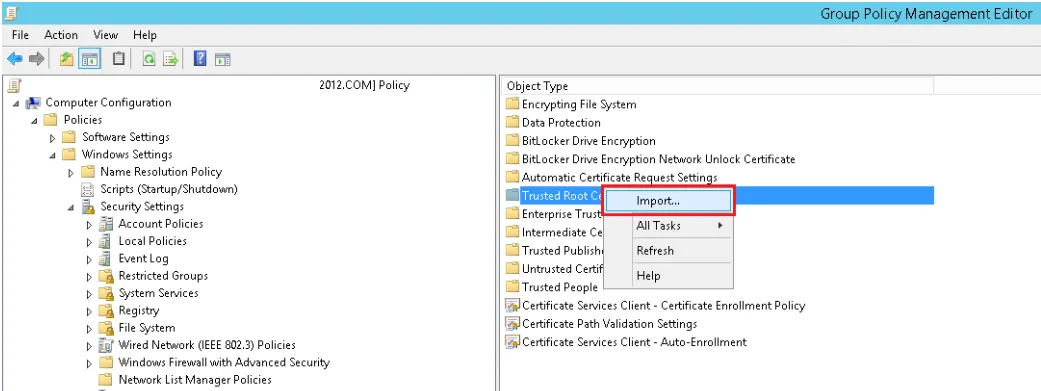Select the Intermediate Certification Authorities item
This screenshot has height=391, width=1041.
562,232
